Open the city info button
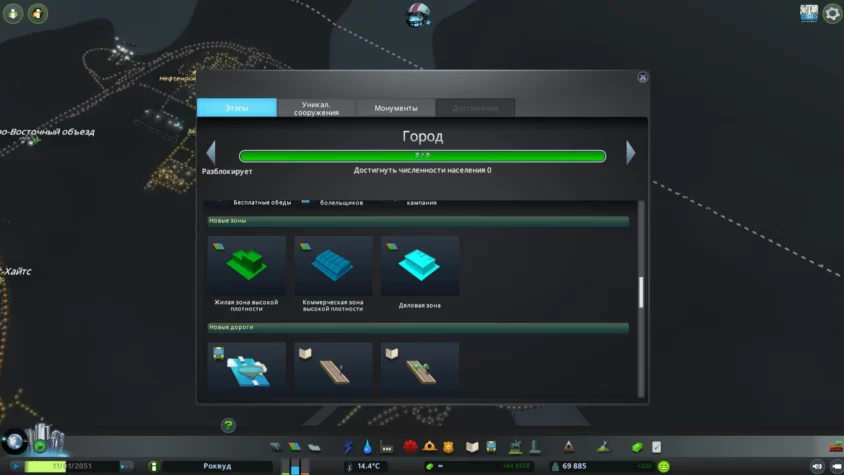The width and height of the screenshot is (844, 475). point(153,466)
